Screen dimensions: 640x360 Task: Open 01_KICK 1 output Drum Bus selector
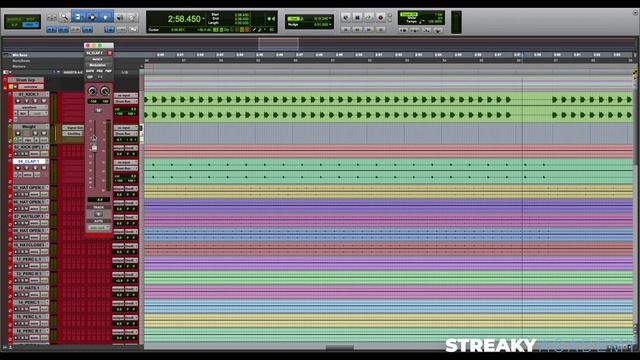[126, 101]
